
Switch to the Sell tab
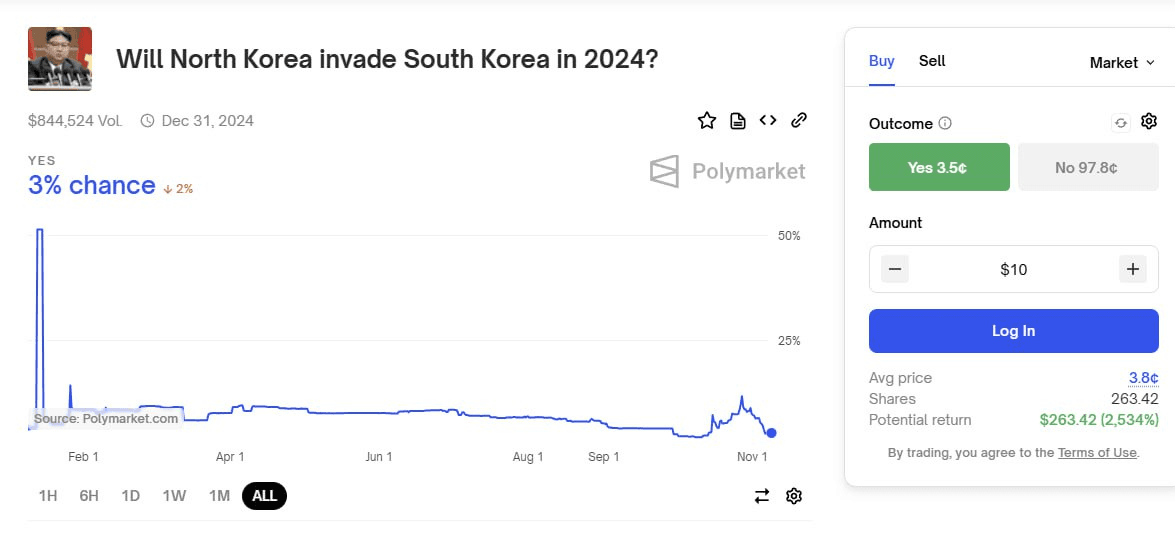(x=932, y=61)
